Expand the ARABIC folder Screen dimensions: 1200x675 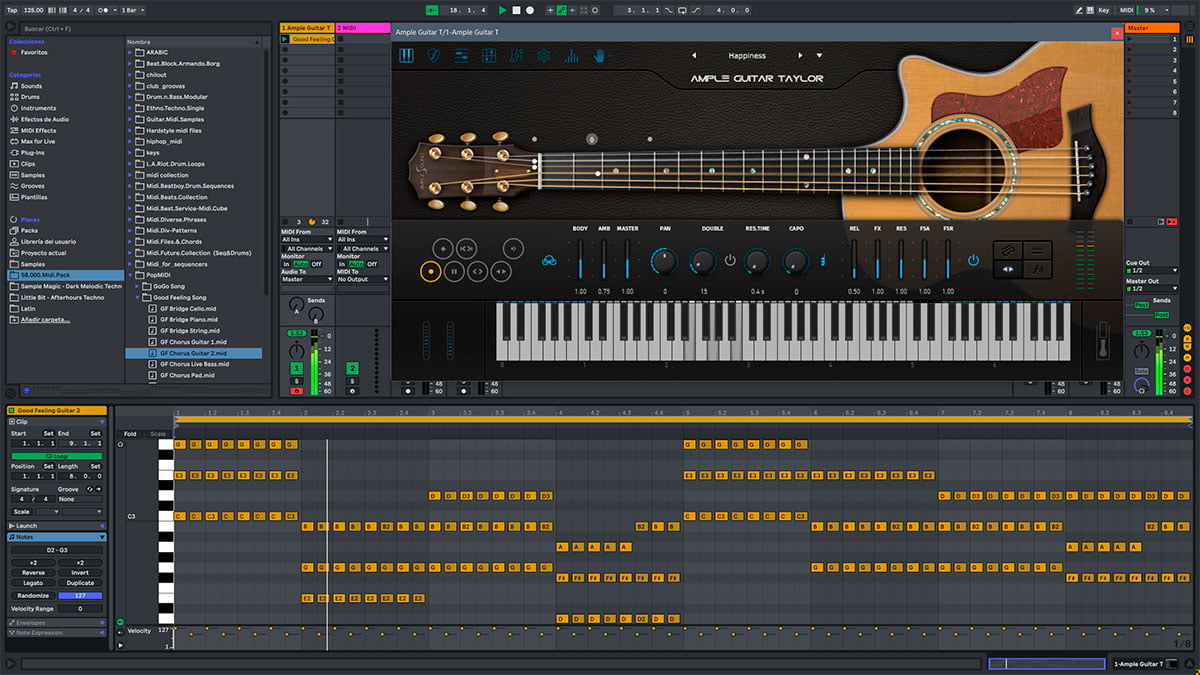pyautogui.click(x=131, y=53)
